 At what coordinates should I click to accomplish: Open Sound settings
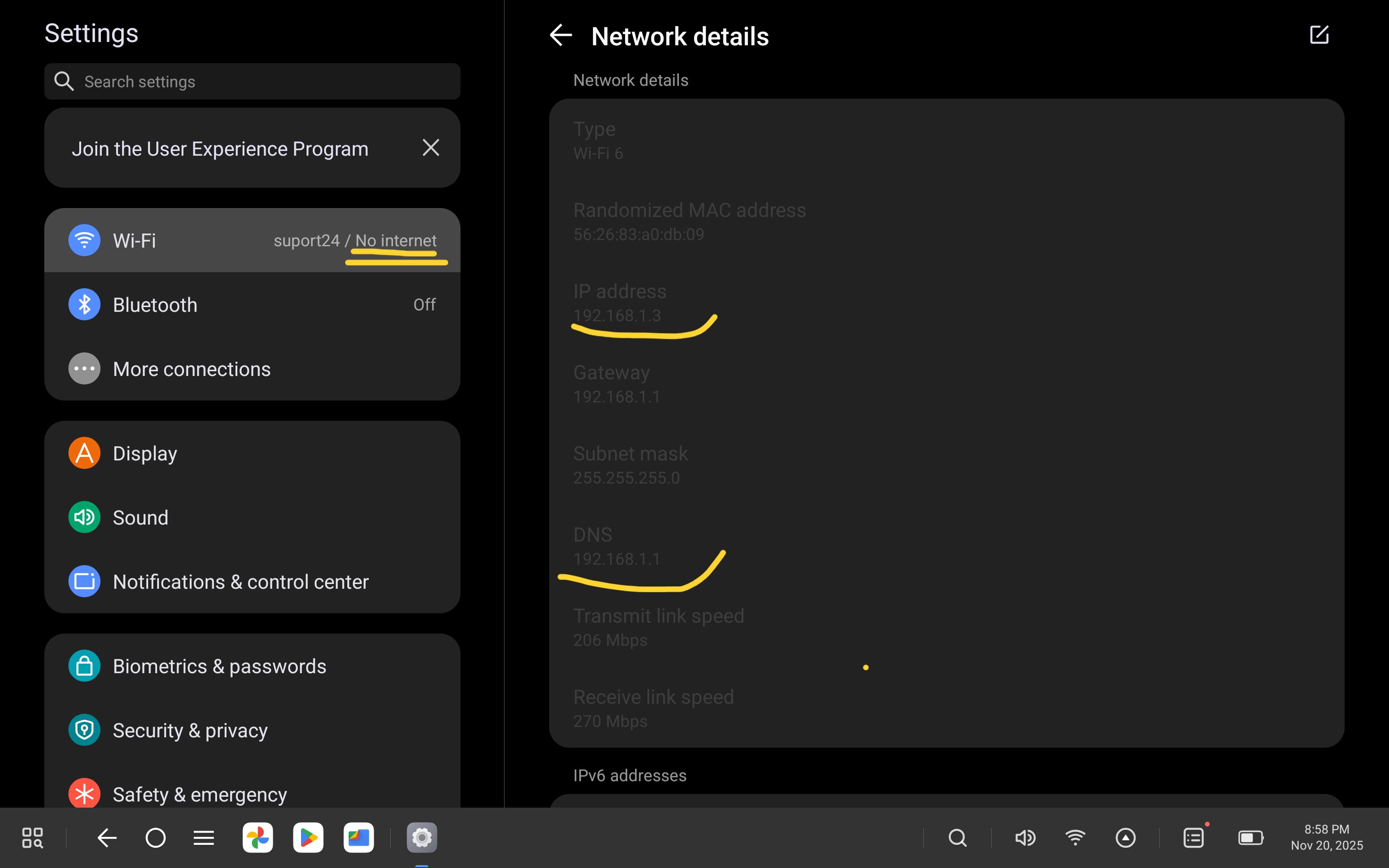[252, 517]
